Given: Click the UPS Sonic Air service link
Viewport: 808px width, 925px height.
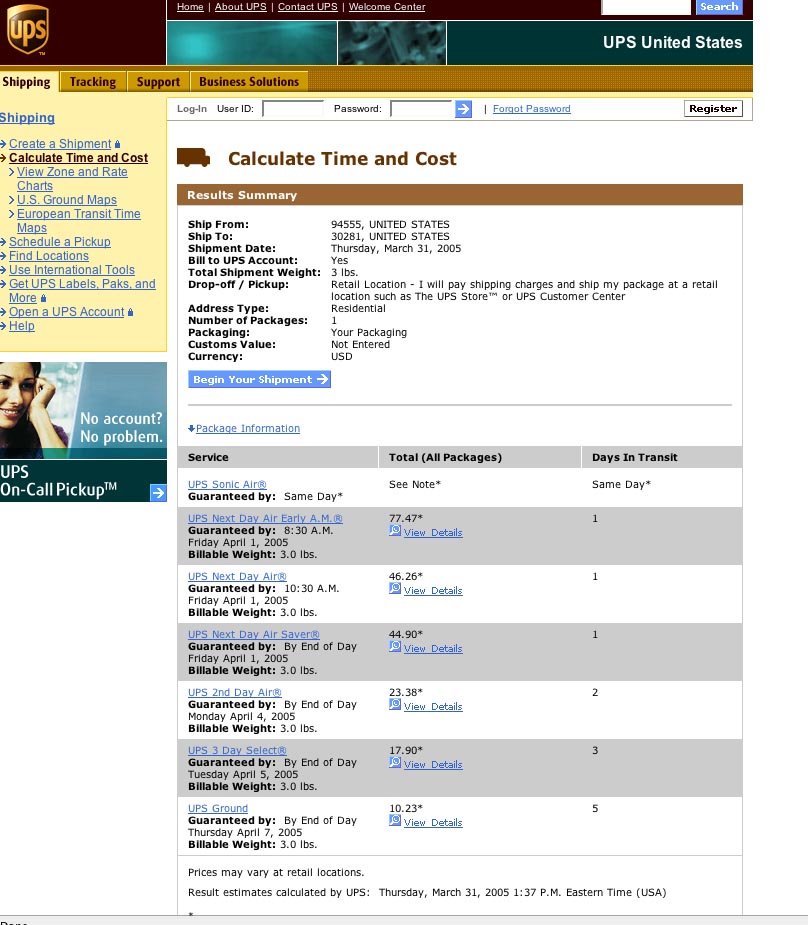Looking at the screenshot, I should [x=227, y=484].
